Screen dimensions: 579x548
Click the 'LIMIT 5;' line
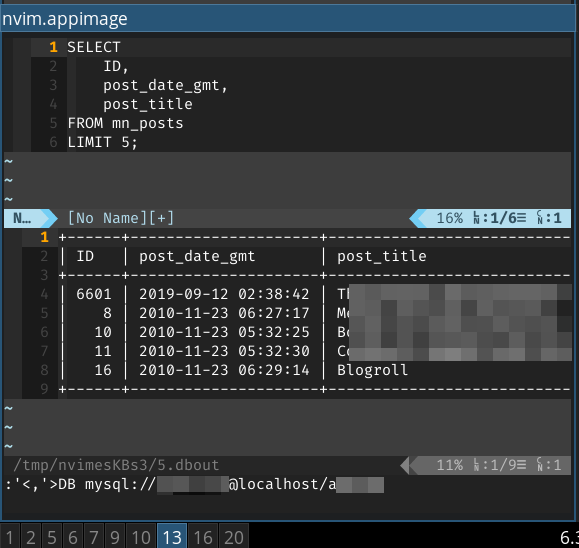pos(102,142)
